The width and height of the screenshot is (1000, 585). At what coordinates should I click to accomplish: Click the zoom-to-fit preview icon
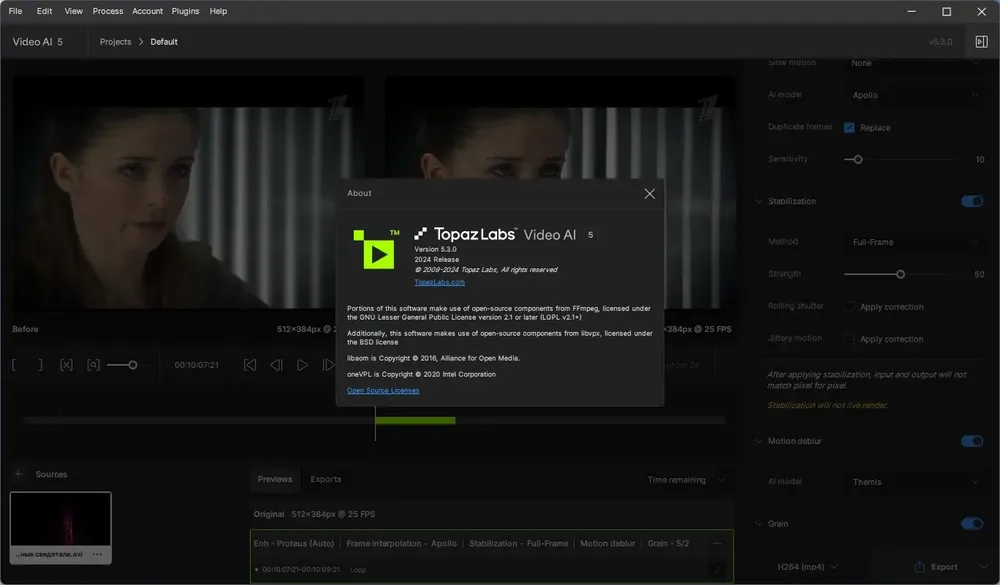coord(93,365)
